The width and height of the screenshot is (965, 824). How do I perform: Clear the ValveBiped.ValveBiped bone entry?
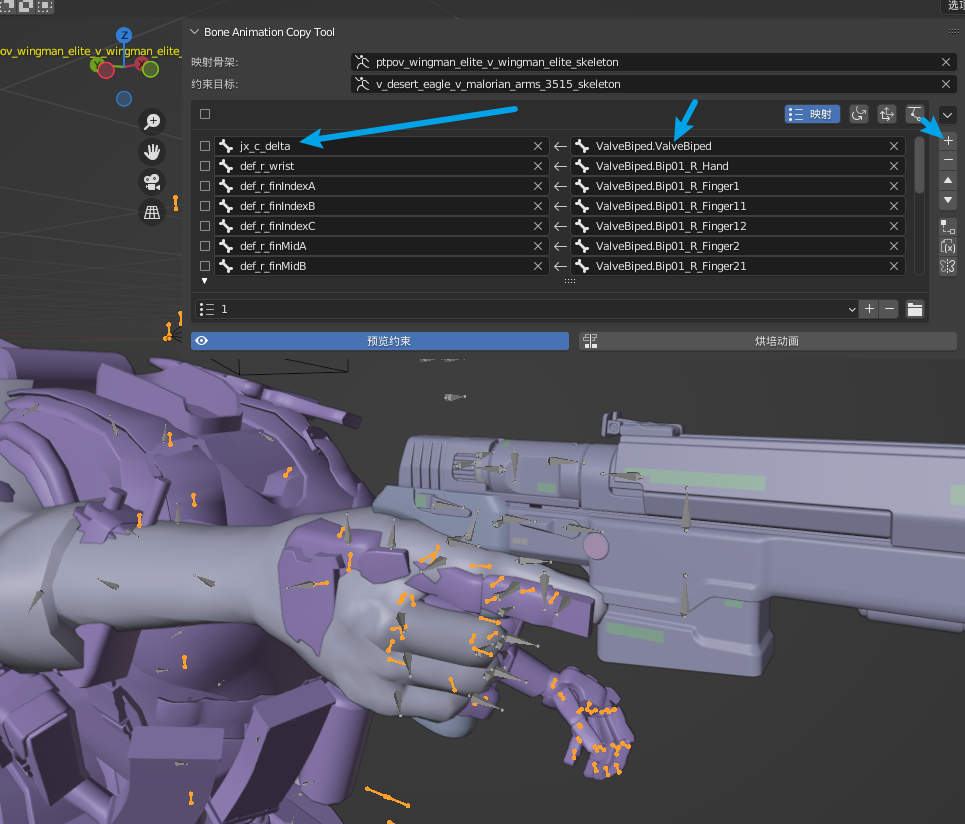[x=894, y=146]
